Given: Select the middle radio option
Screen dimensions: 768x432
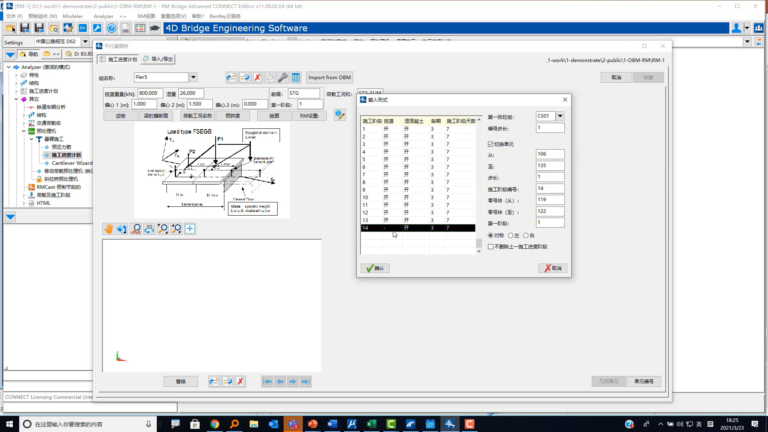Looking at the screenshot, I should click(510, 236).
